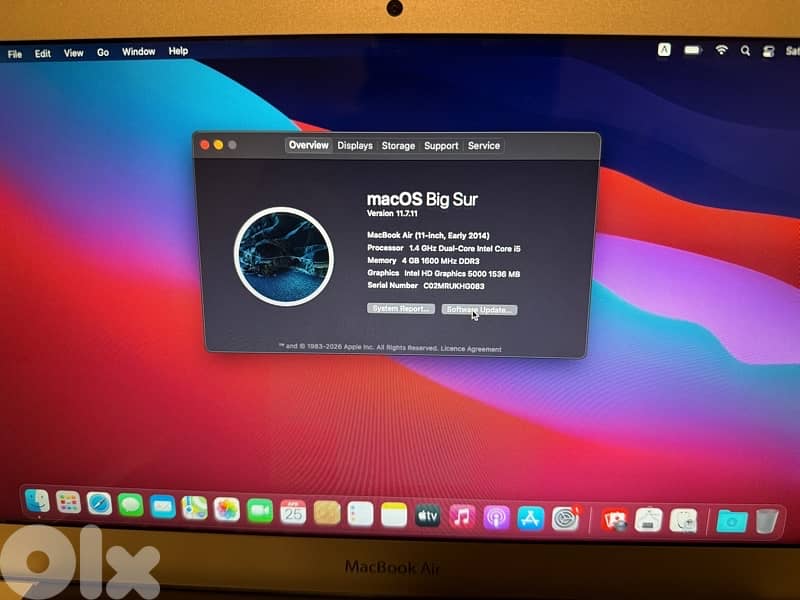The height and width of the screenshot is (600, 800).
Task: Open Downloads folder in dock
Action: point(732,521)
